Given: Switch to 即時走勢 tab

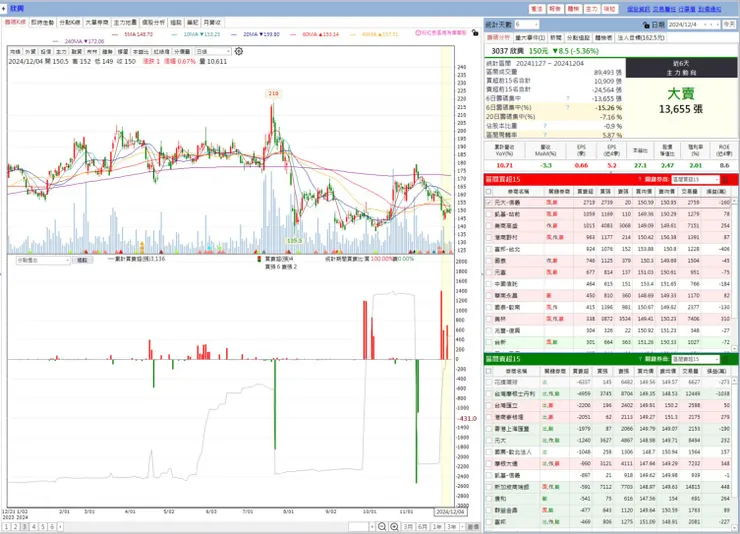Looking at the screenshot, I should point(42,22).
